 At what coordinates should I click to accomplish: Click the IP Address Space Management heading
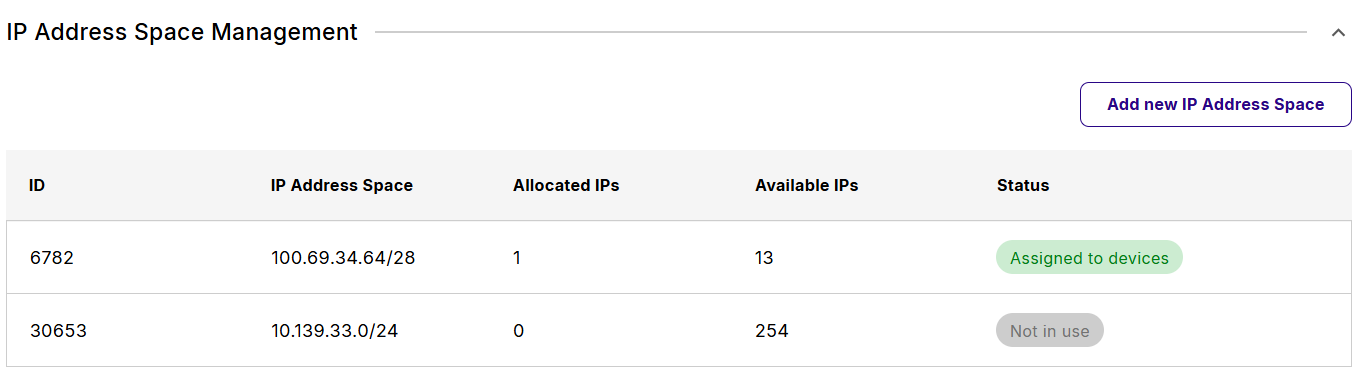(182, 32)
